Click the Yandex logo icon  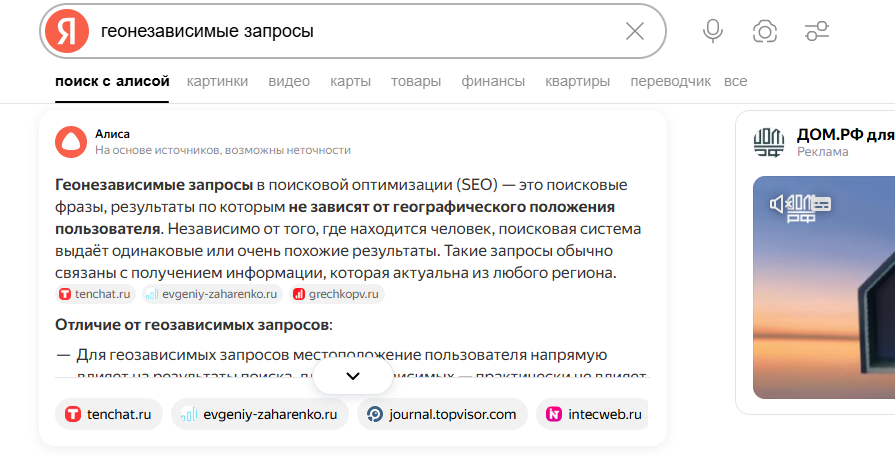(65, 31)
